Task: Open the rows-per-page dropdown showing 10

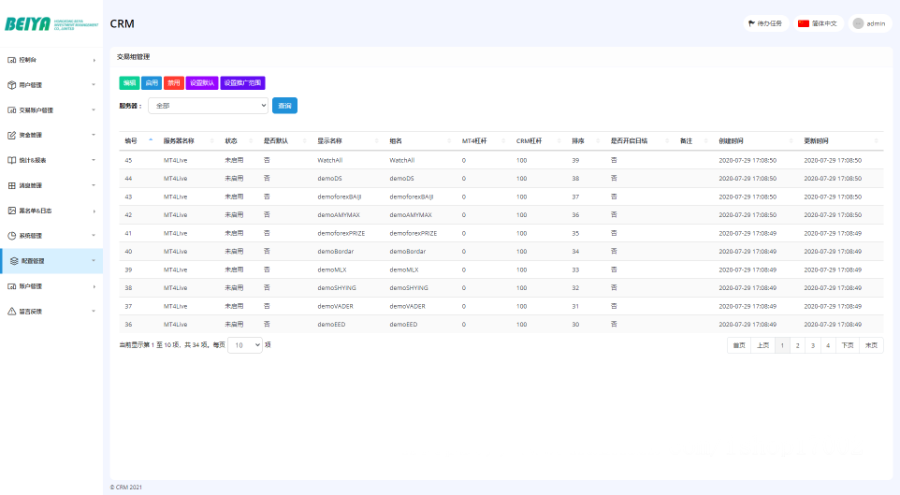Action: pyautogui.click(x=245, y=345)
